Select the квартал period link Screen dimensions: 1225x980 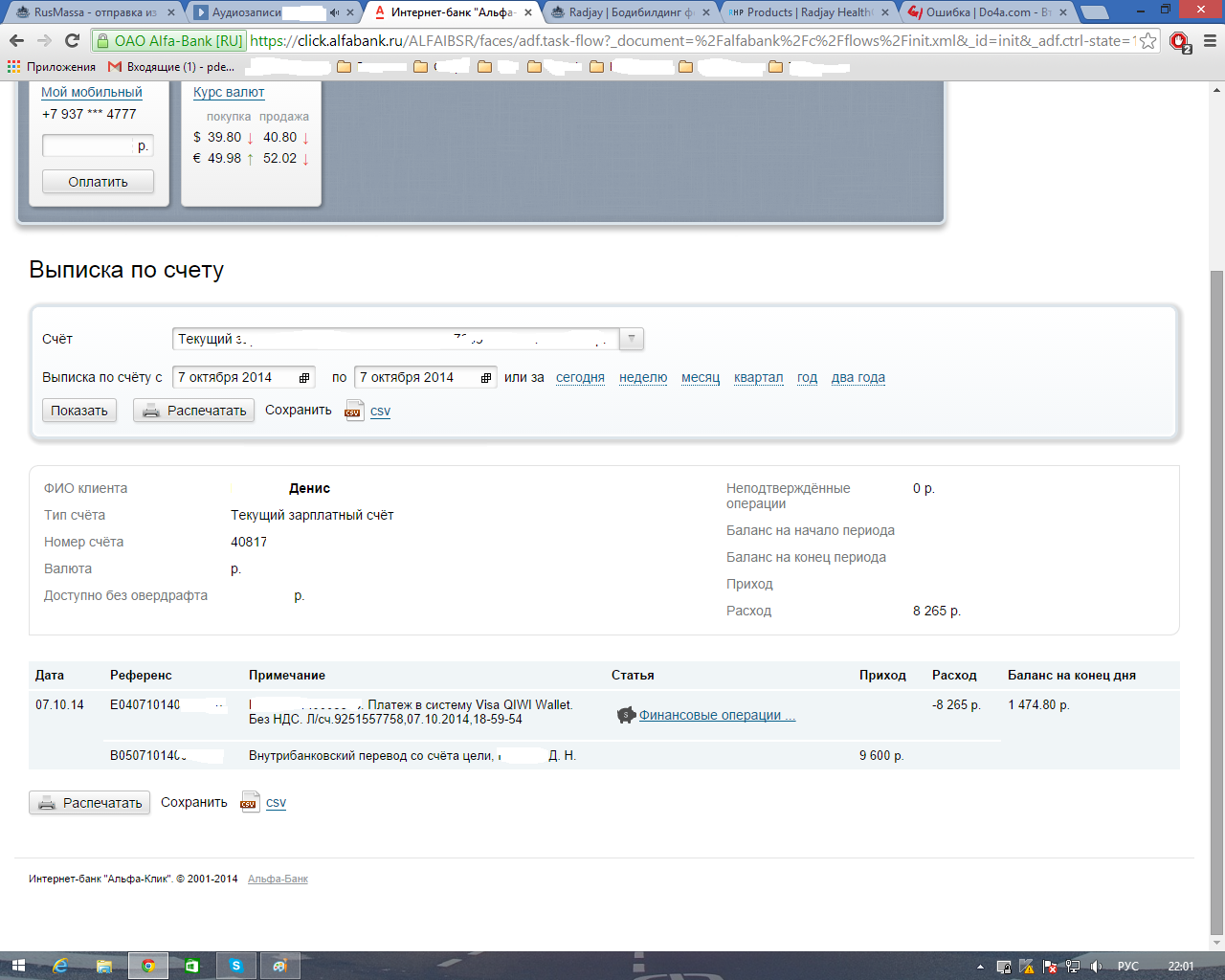758,377
